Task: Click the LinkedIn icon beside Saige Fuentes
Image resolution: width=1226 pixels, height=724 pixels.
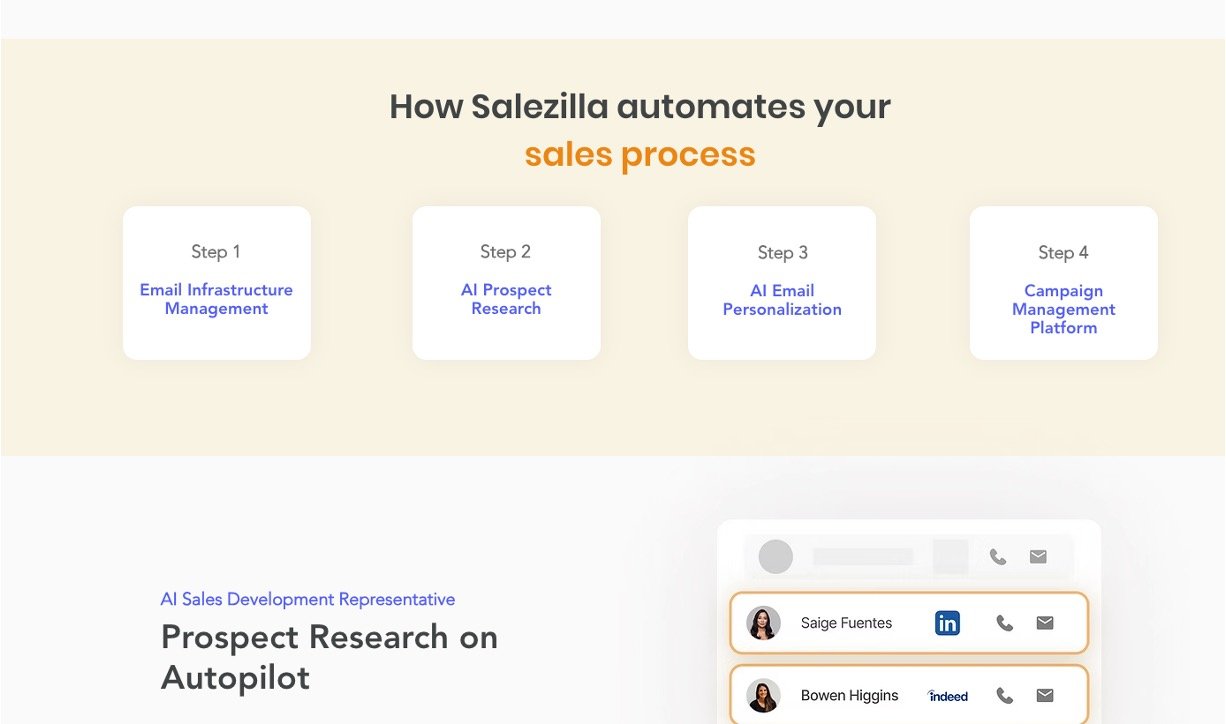Action: [947, 623]
